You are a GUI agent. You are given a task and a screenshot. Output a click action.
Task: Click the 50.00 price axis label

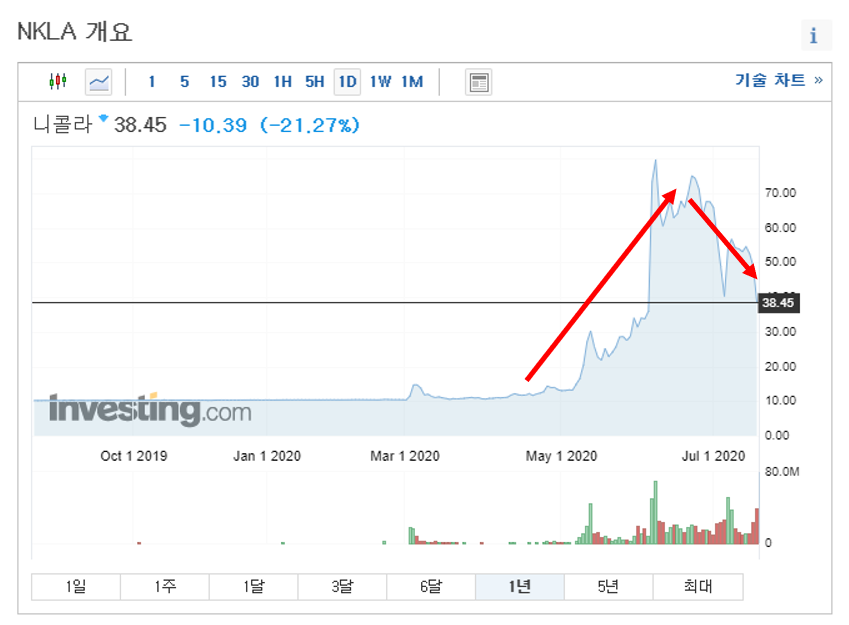[x=780, y=262]
